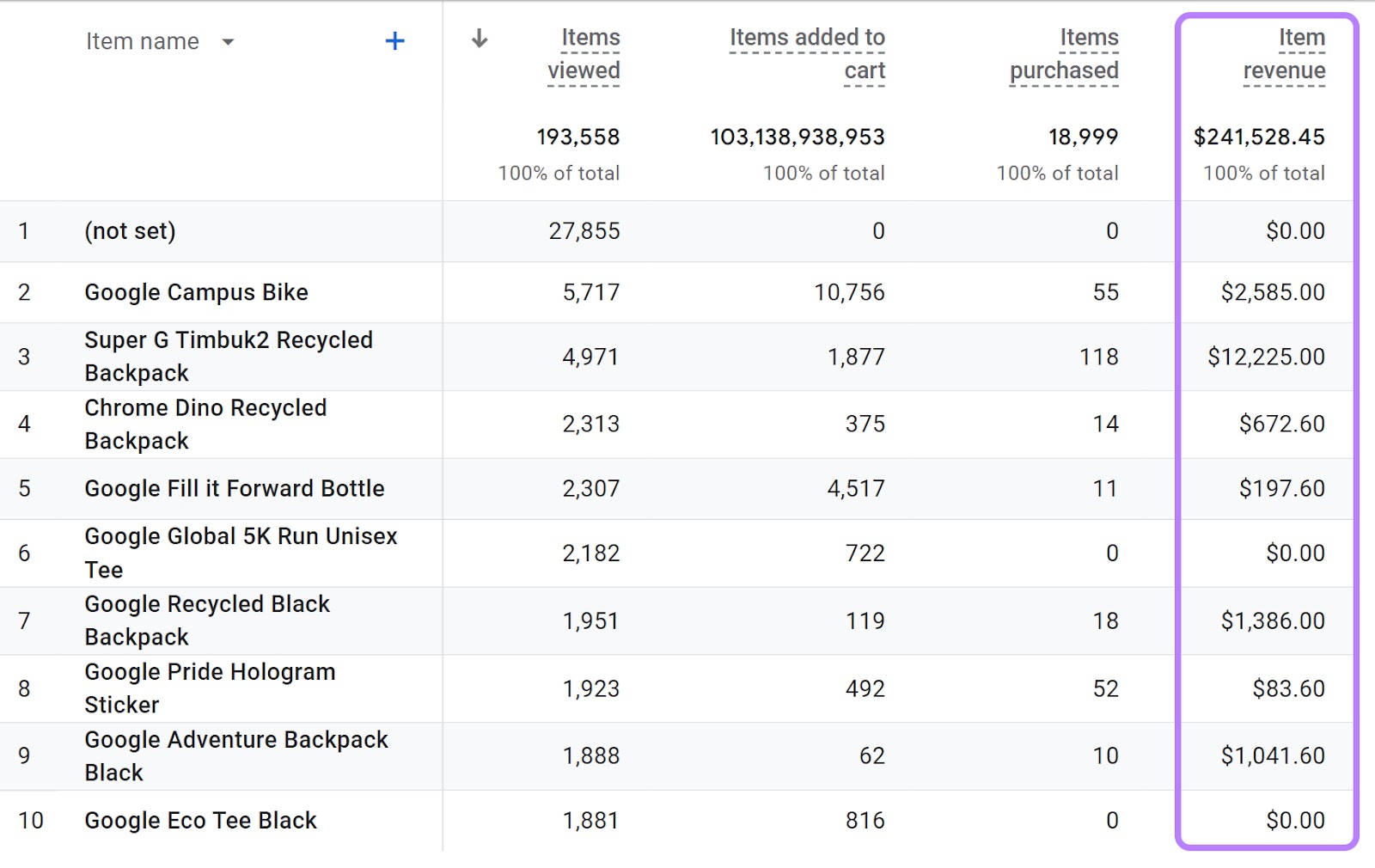Select purchased value 55 for Campus Bike
This screenshot has width=1375, height=868.
[1106, 292]
